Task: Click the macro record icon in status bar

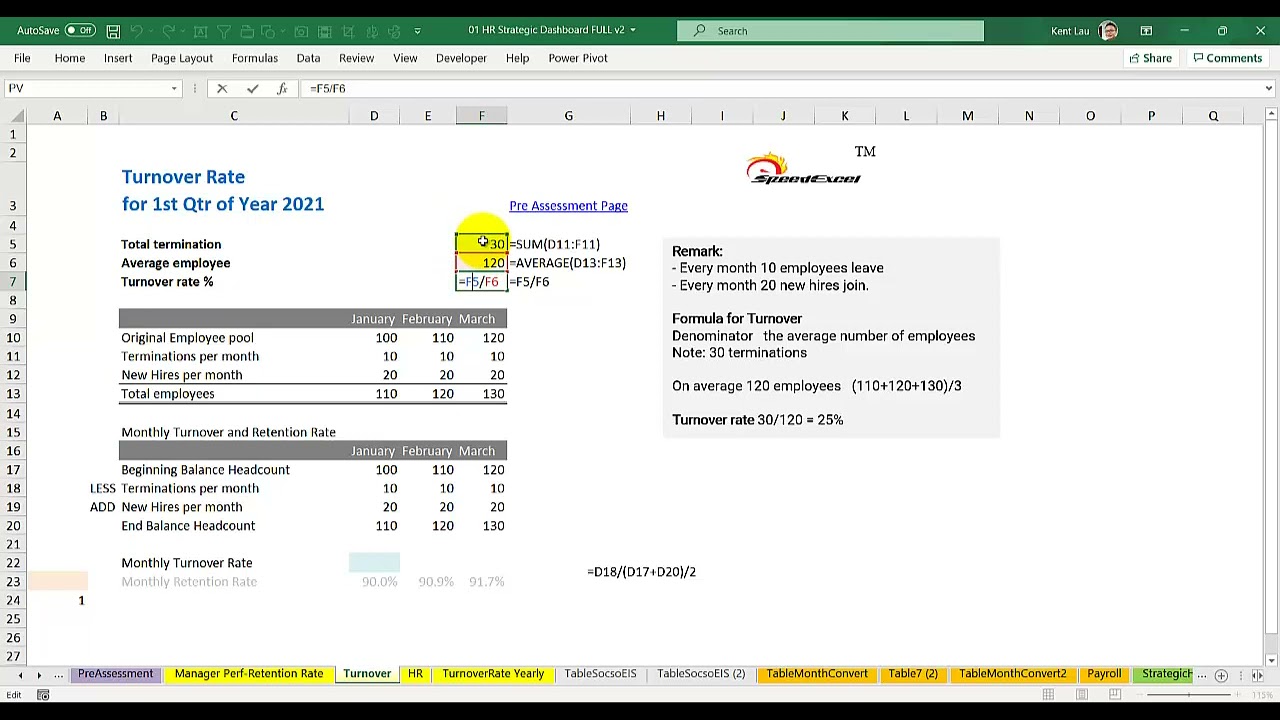Action: [x=43, y=695]
